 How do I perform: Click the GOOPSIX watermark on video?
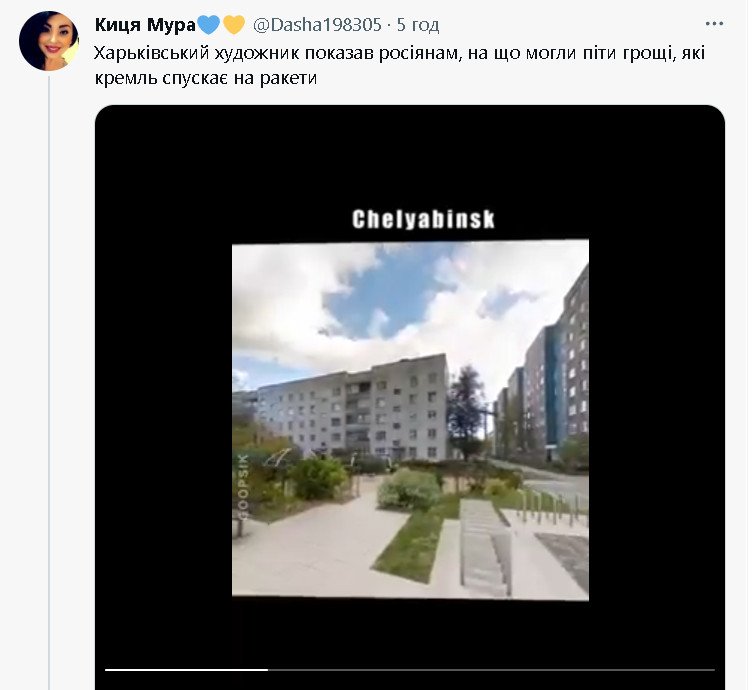point(244,486)
